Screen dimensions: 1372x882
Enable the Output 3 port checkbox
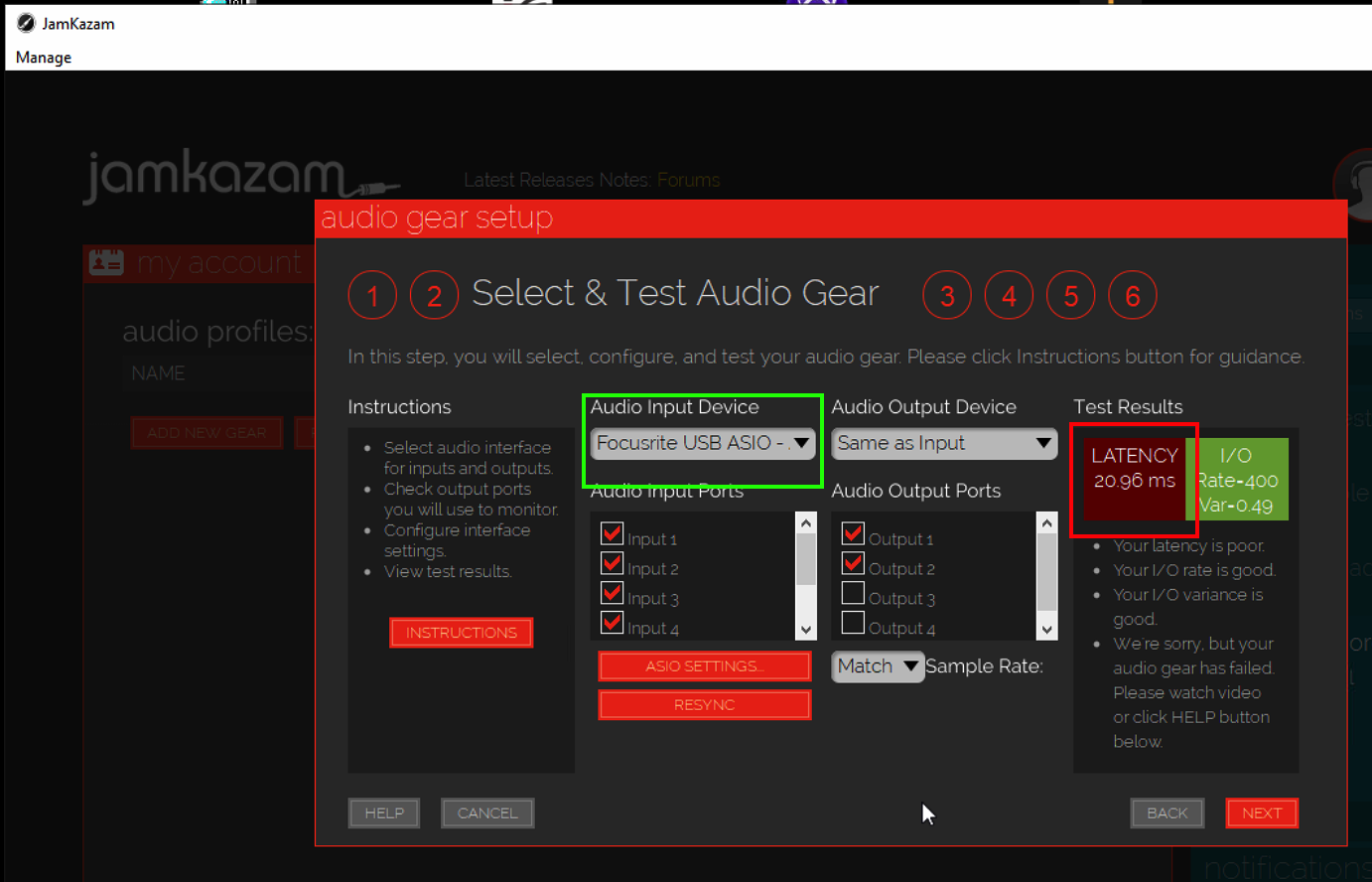tap(853, 593)
